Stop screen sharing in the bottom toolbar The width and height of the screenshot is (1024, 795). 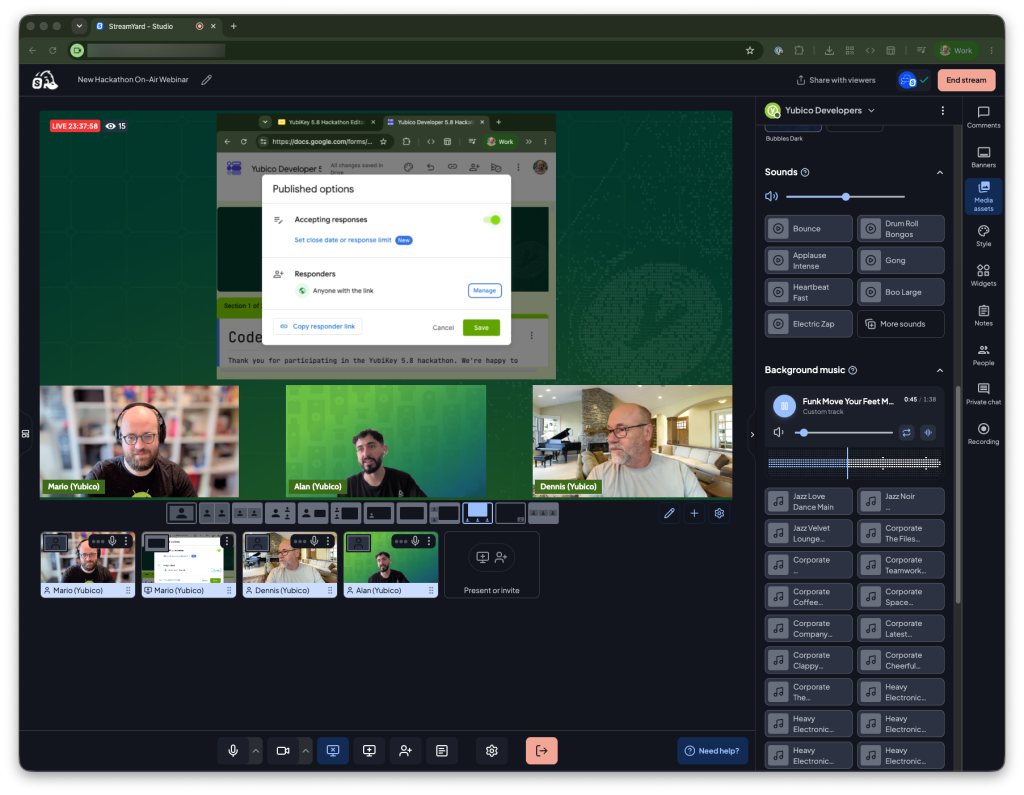pyautogui.click(x=333, y=751)
